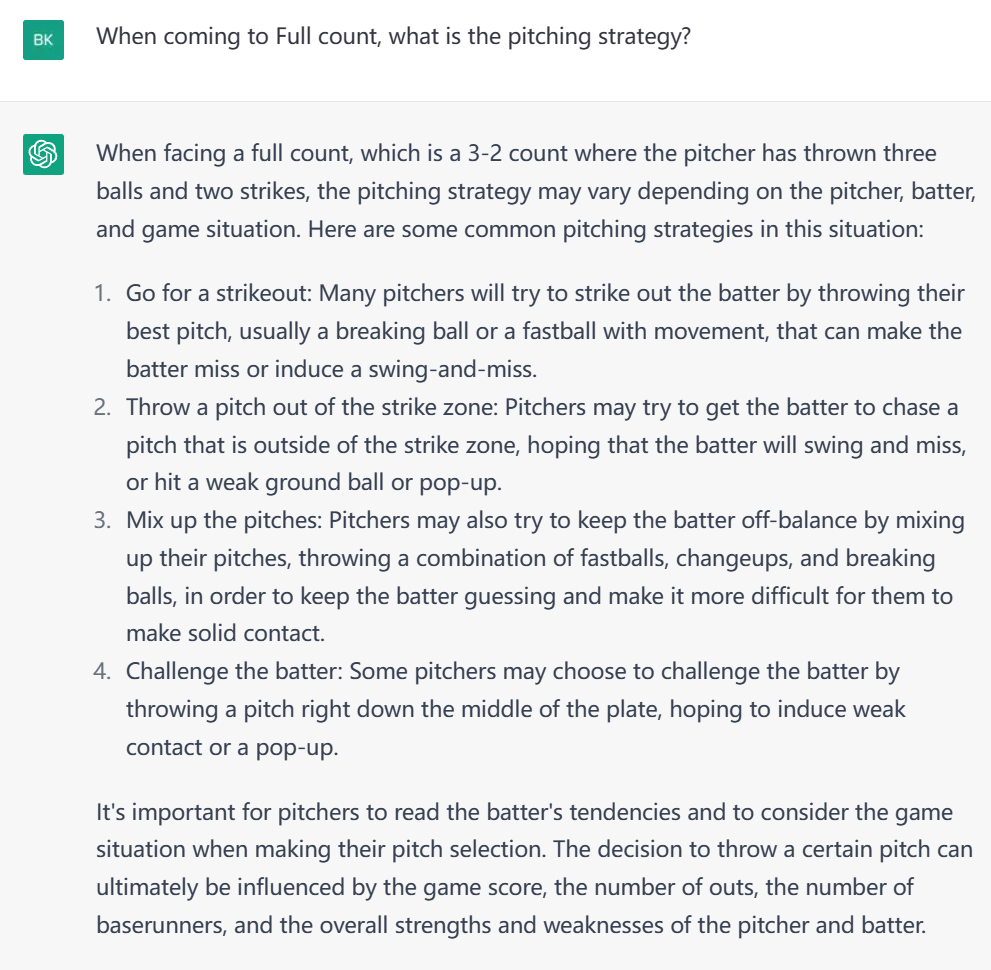
Task: Click the intro paragraph starting 'When facing a full count'
Action: 536,191
